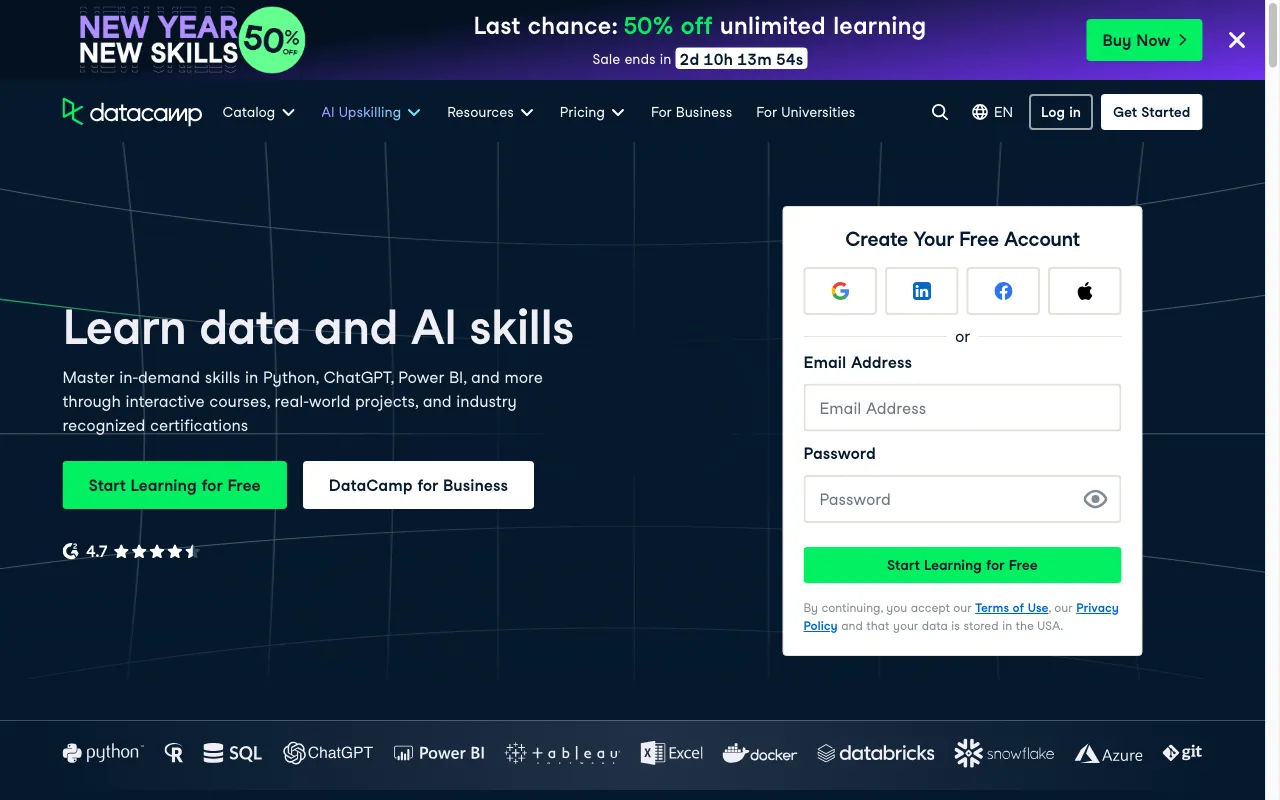Click the Databricks logo
The width and height of the screenshot is (1280, 800).
[876, 753]
